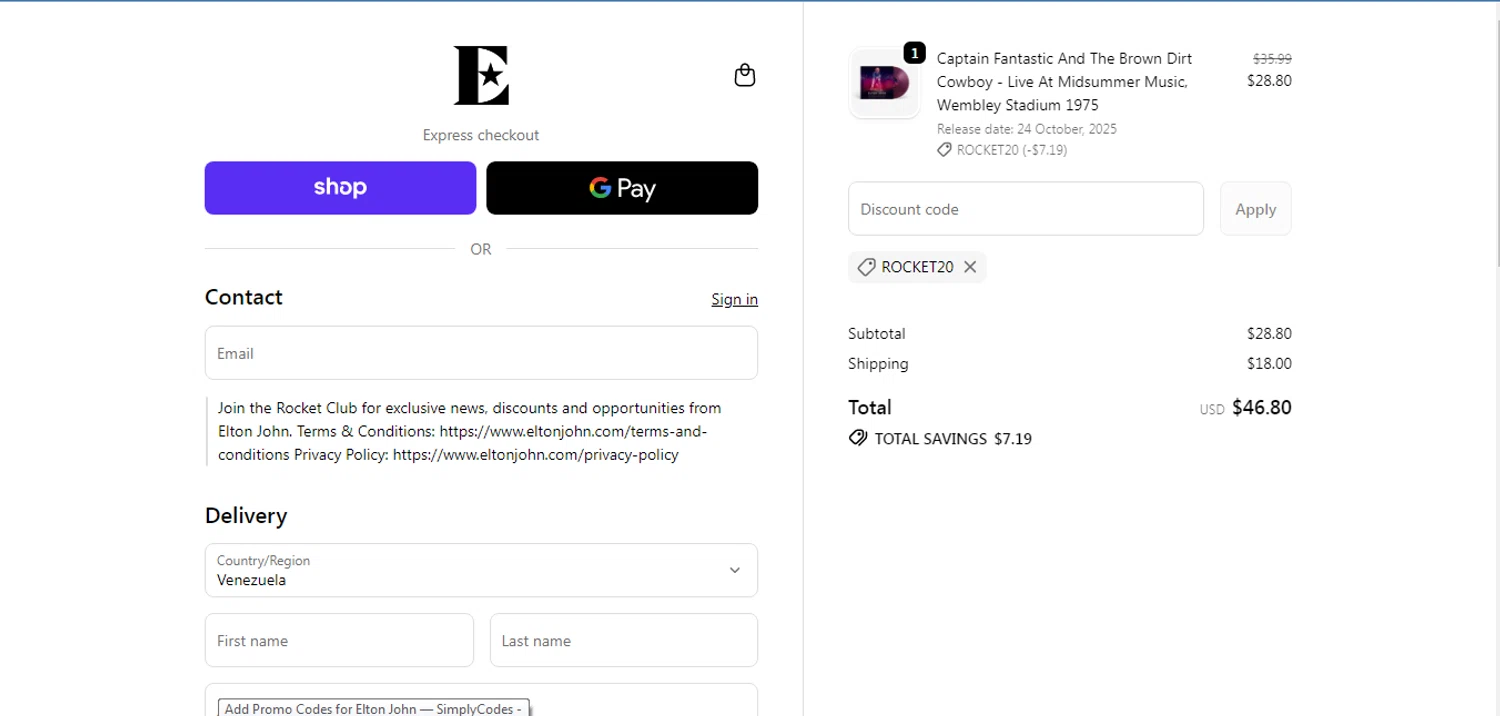The width and height of the screenshot is (1500, 716).
Task: Click the SimplyCodes promo codes tooltip
Action: pyautogui.click(x=374, y=708)
